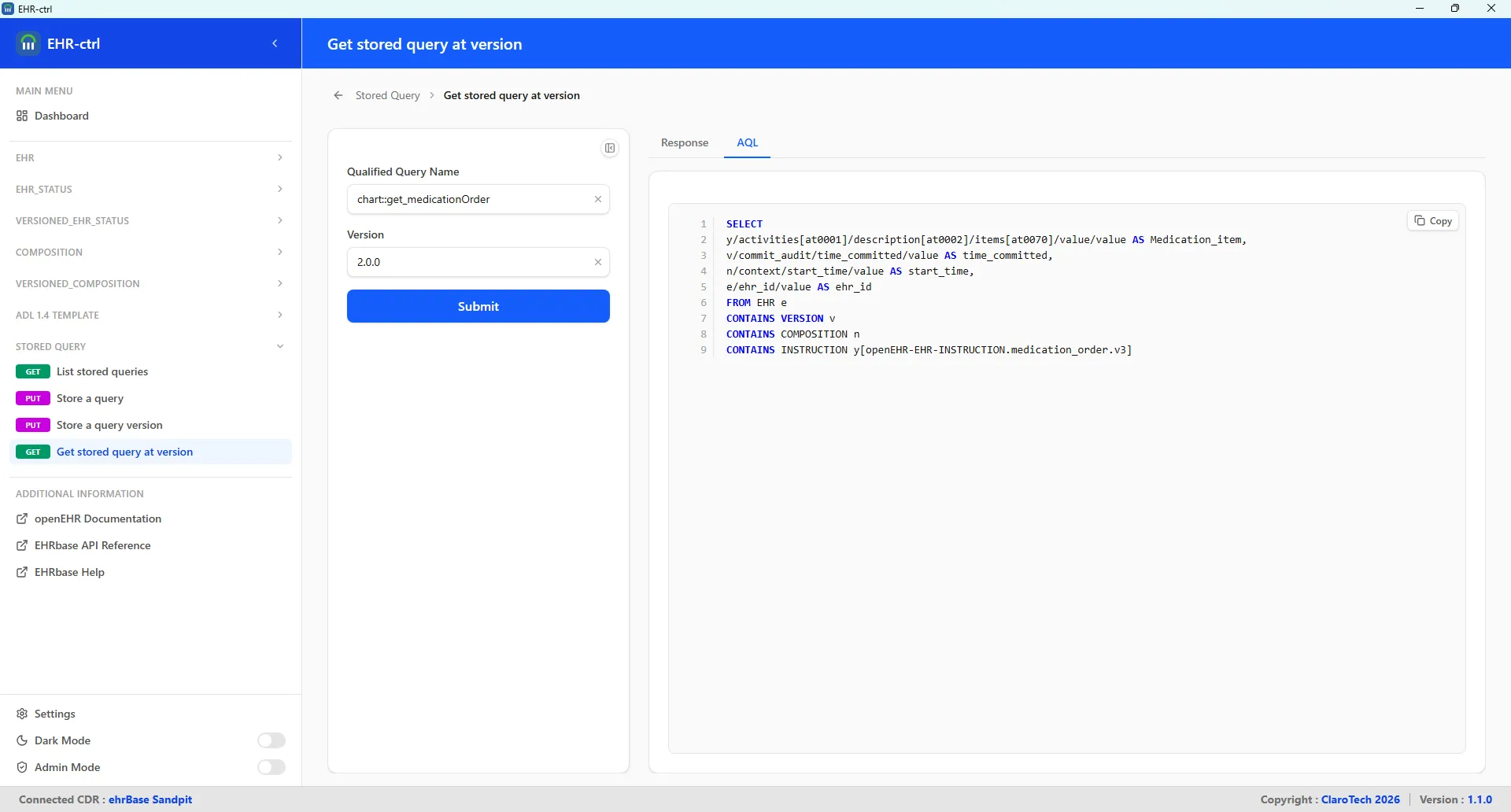1511x812 pixels.
Task: Click PUT badge for Store a query
Action: coord(33,398)
